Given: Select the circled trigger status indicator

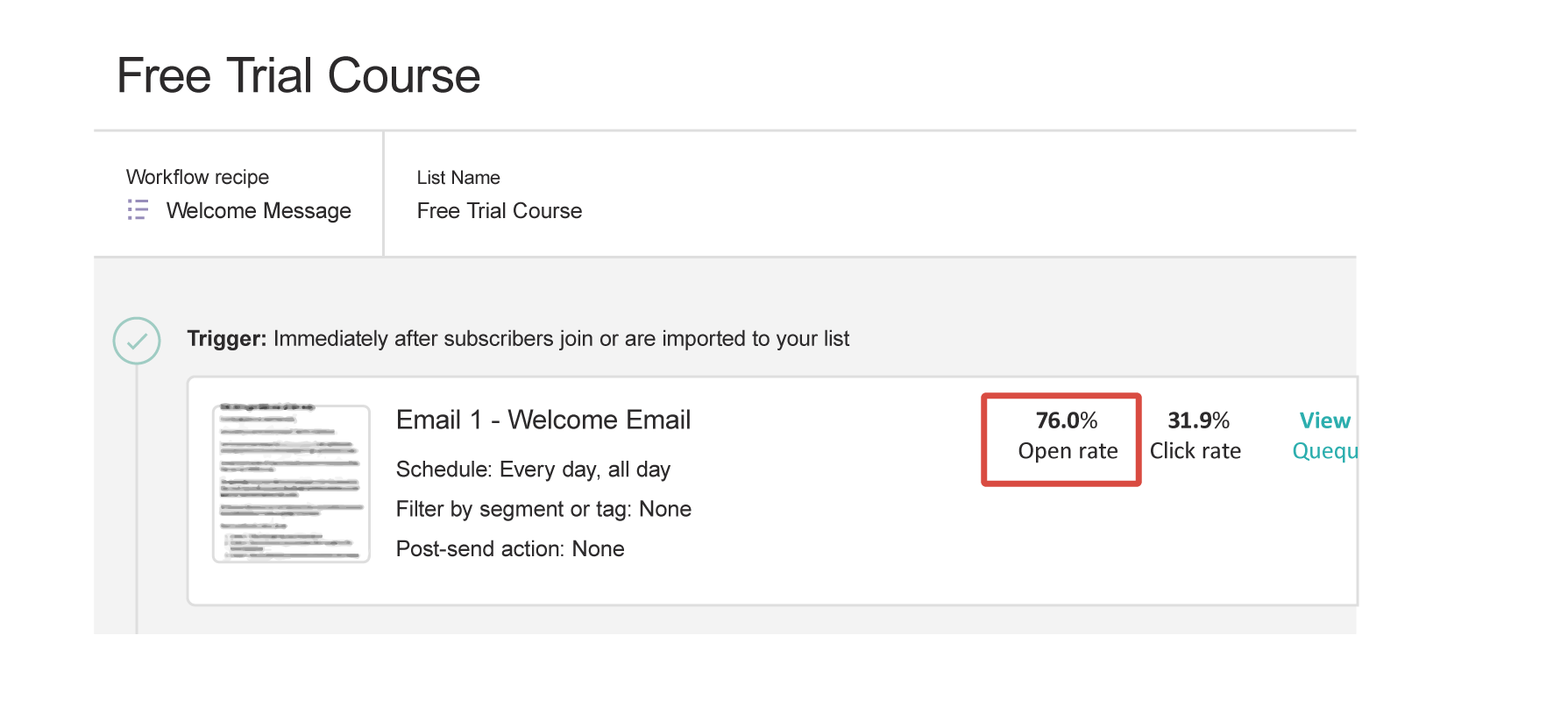Looking at the screenshot, I should (x=137, y=341).
